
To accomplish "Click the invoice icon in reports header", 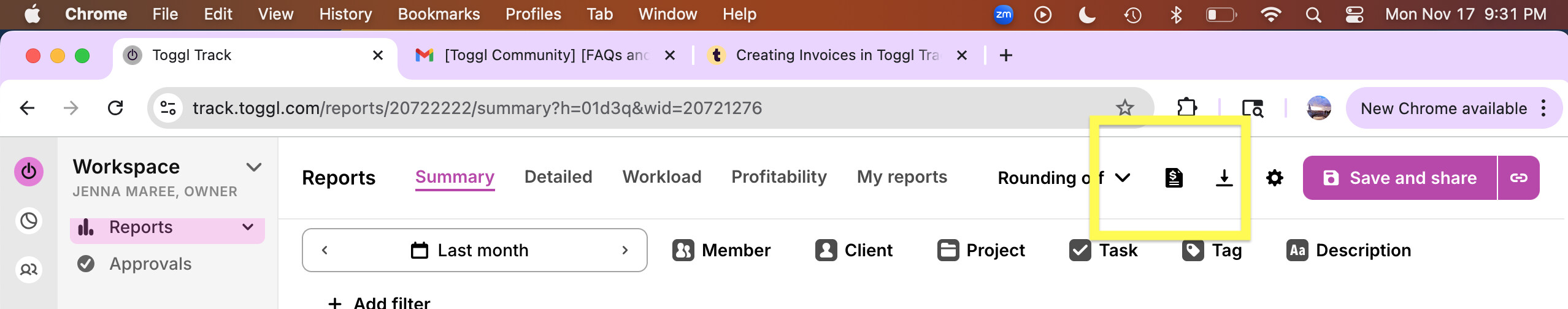I will [x=1174, y=178].
